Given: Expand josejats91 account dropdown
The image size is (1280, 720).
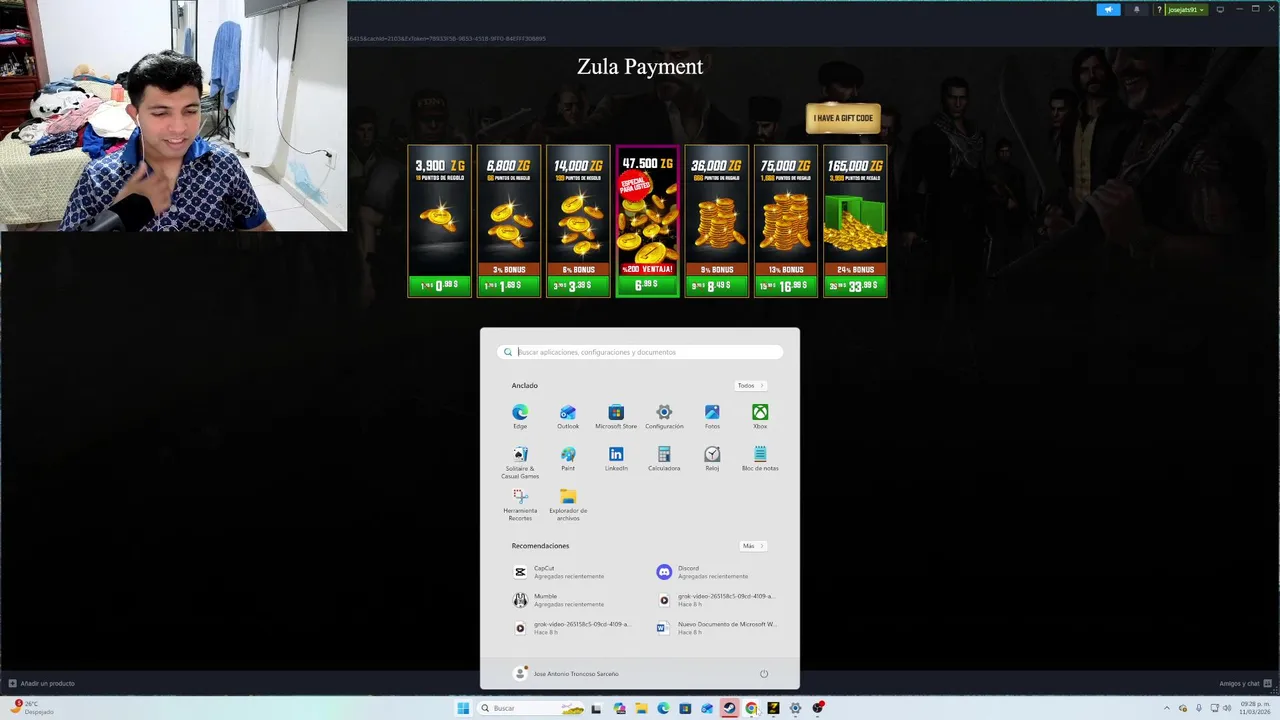Looking at the screenshot, I should [x=1187, y=9].
